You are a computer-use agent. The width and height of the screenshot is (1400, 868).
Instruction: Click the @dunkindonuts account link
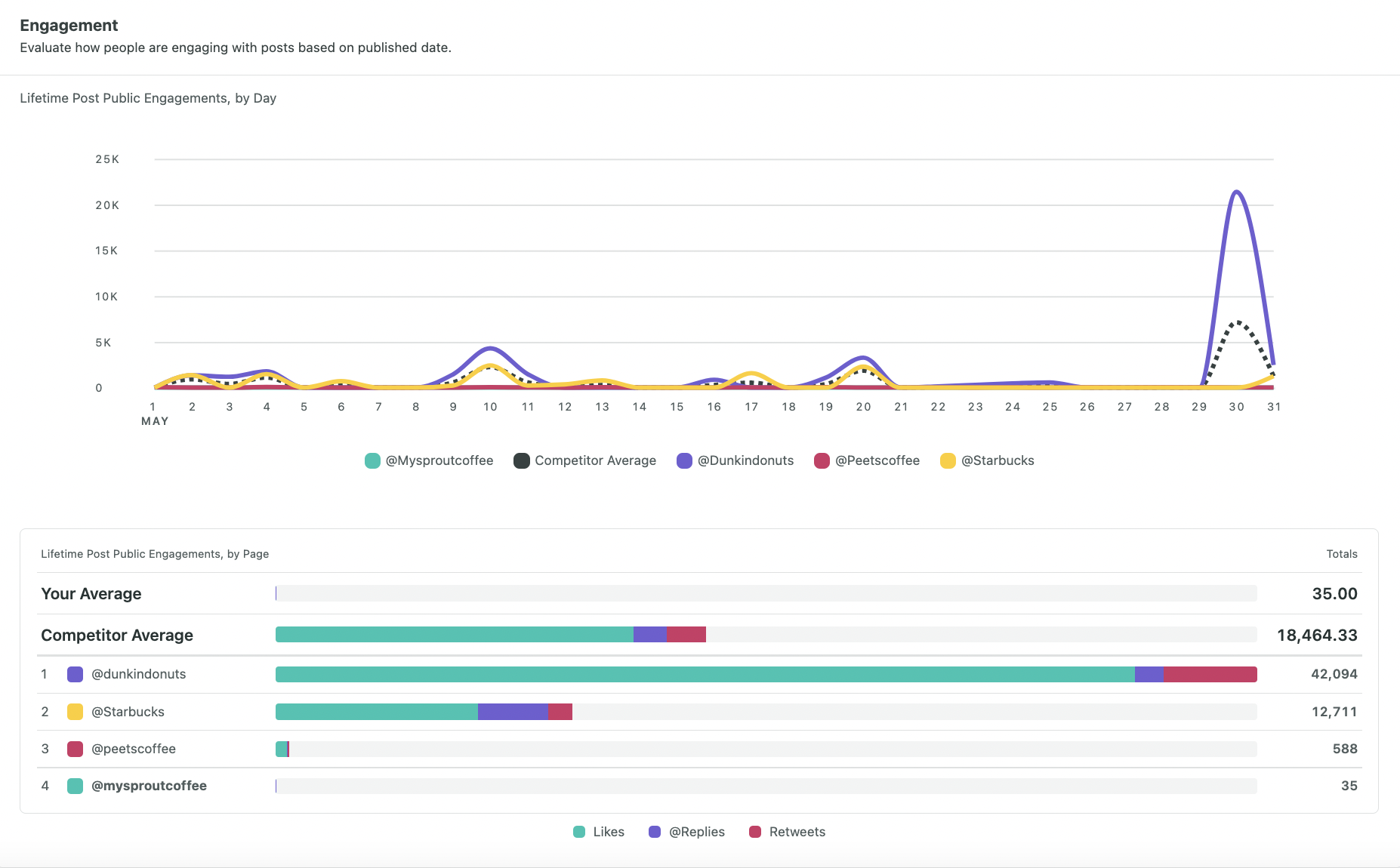138,674
